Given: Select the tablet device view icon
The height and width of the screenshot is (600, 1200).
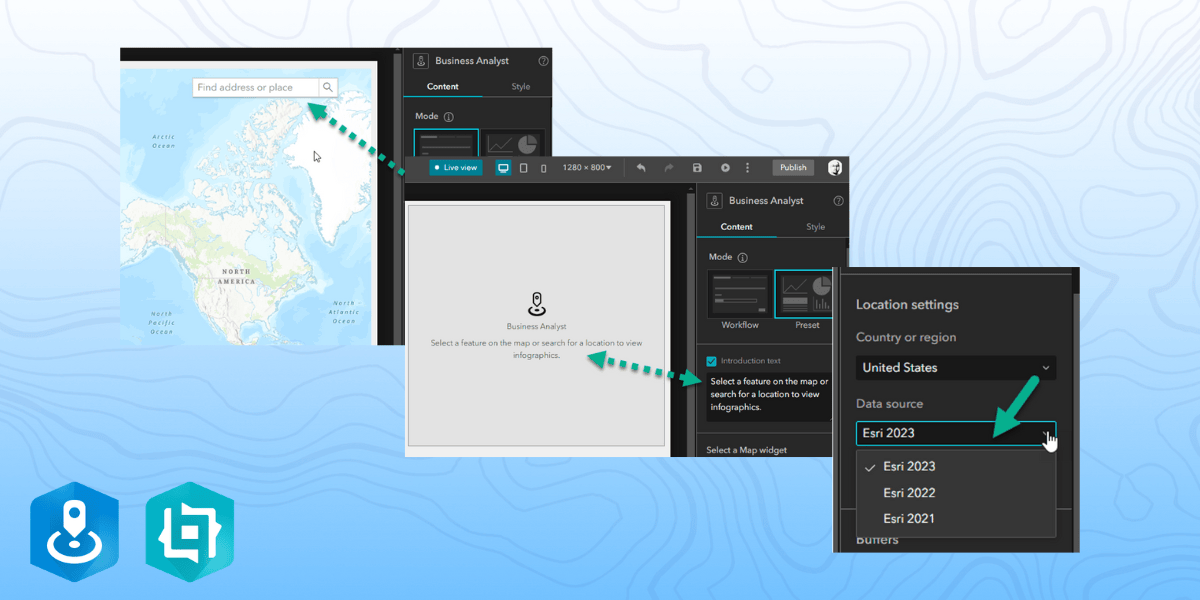Looking at the screenshot, I should click(x=523, y=168).
